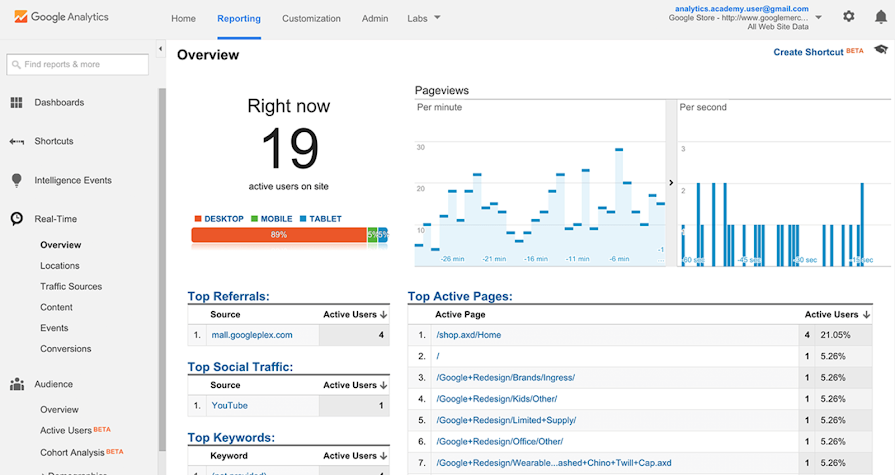895x475 pixels.
Task: Open the Audience section
Action: 54,384
